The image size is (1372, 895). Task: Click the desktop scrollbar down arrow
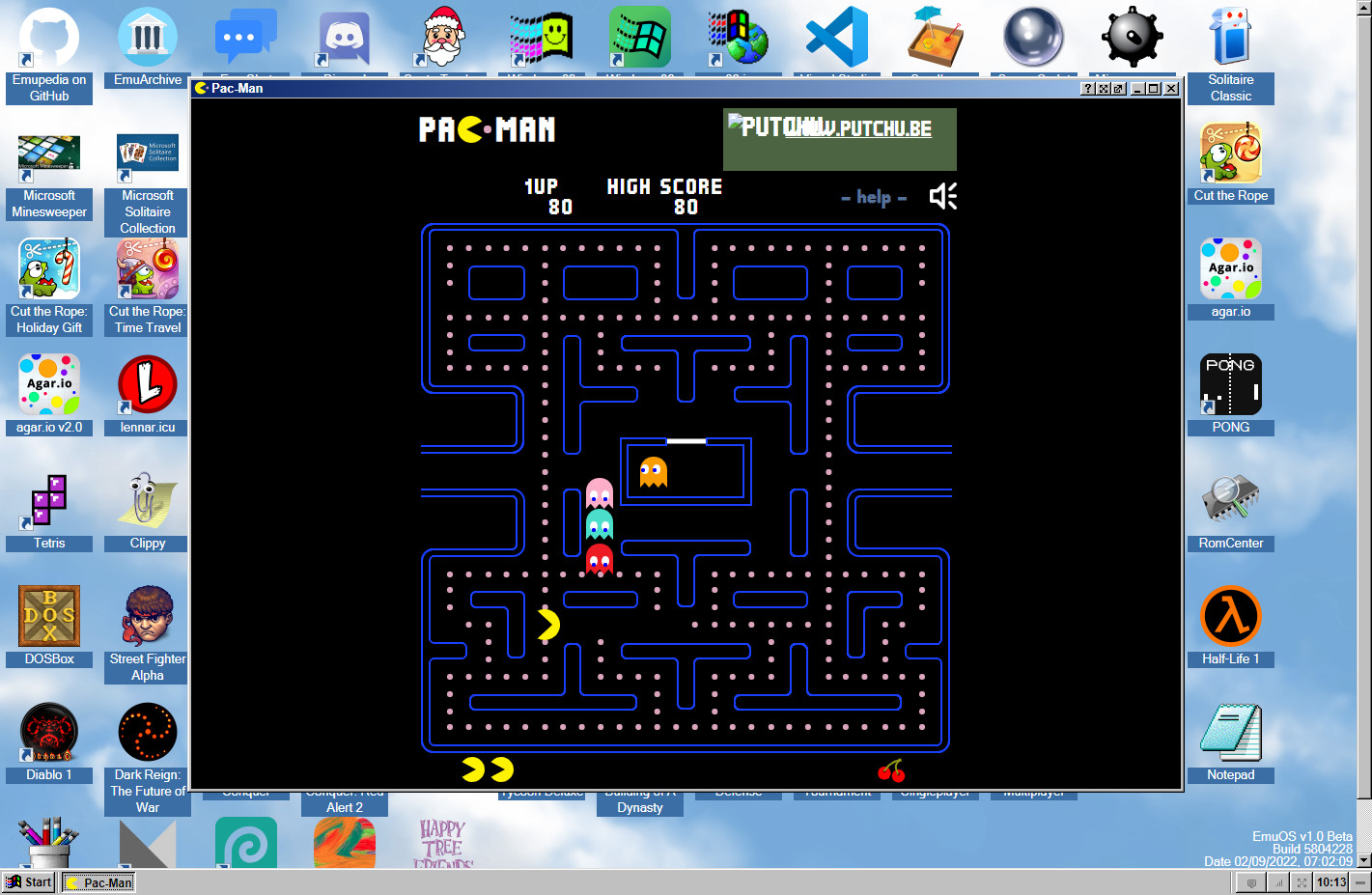point(1364,860)
